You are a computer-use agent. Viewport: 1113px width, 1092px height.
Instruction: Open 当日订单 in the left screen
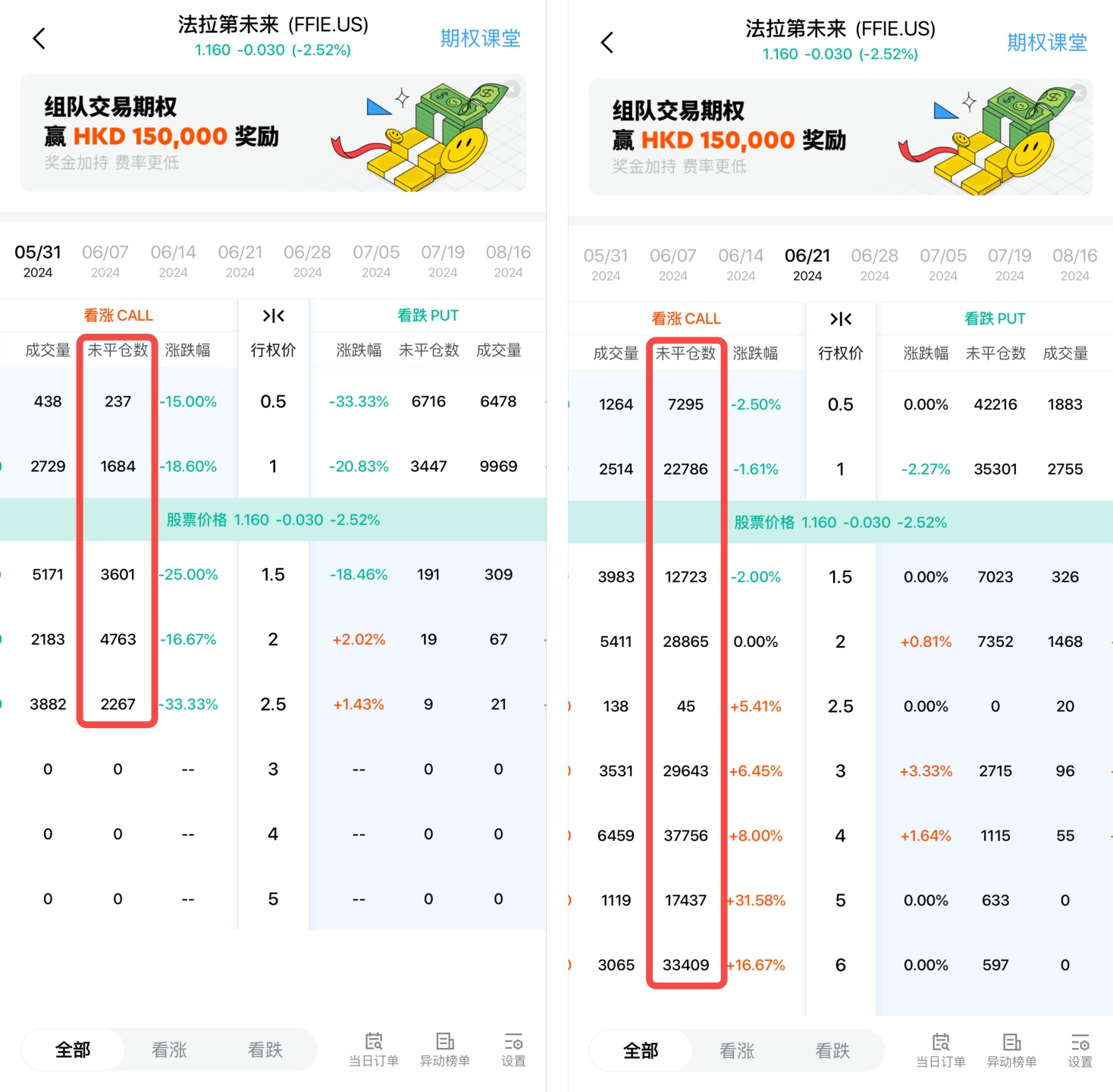point(374,1050)
